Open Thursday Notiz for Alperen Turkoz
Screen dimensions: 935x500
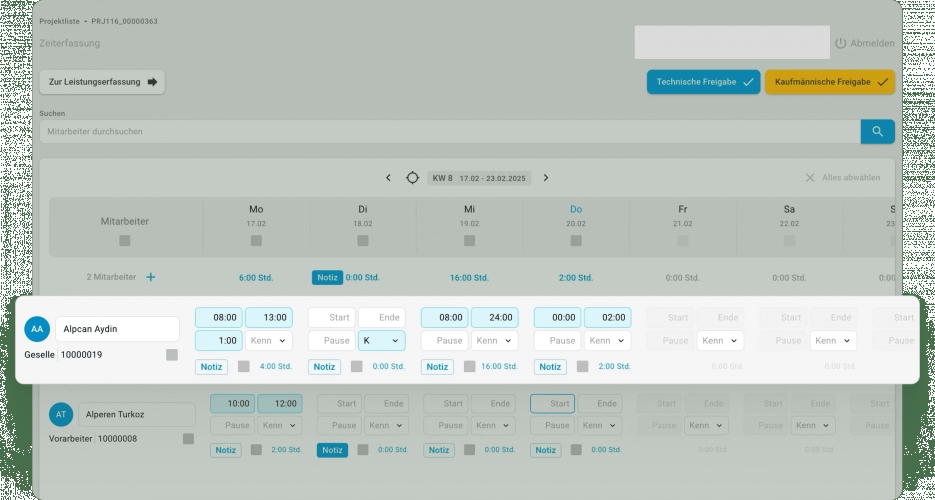click(x=546, y=450)
